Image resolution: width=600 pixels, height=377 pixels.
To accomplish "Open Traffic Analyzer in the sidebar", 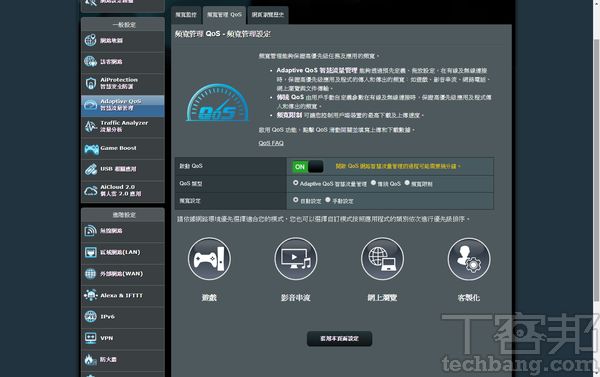I will (123, 126).
